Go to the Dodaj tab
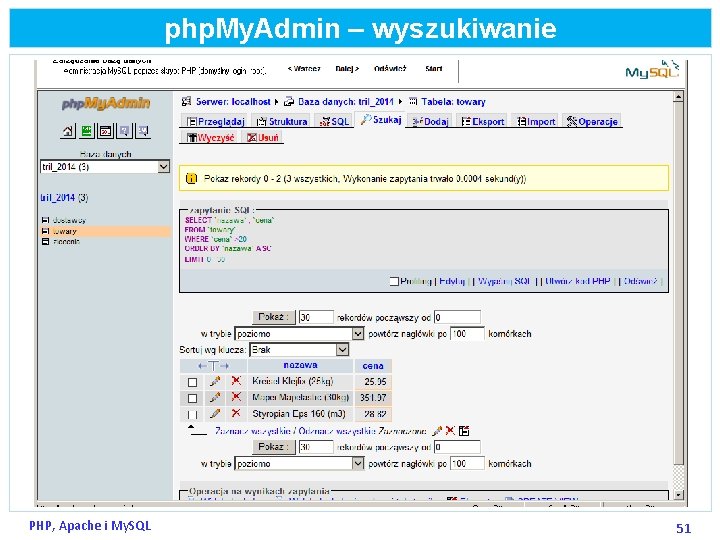 click(x=430, y=122)
